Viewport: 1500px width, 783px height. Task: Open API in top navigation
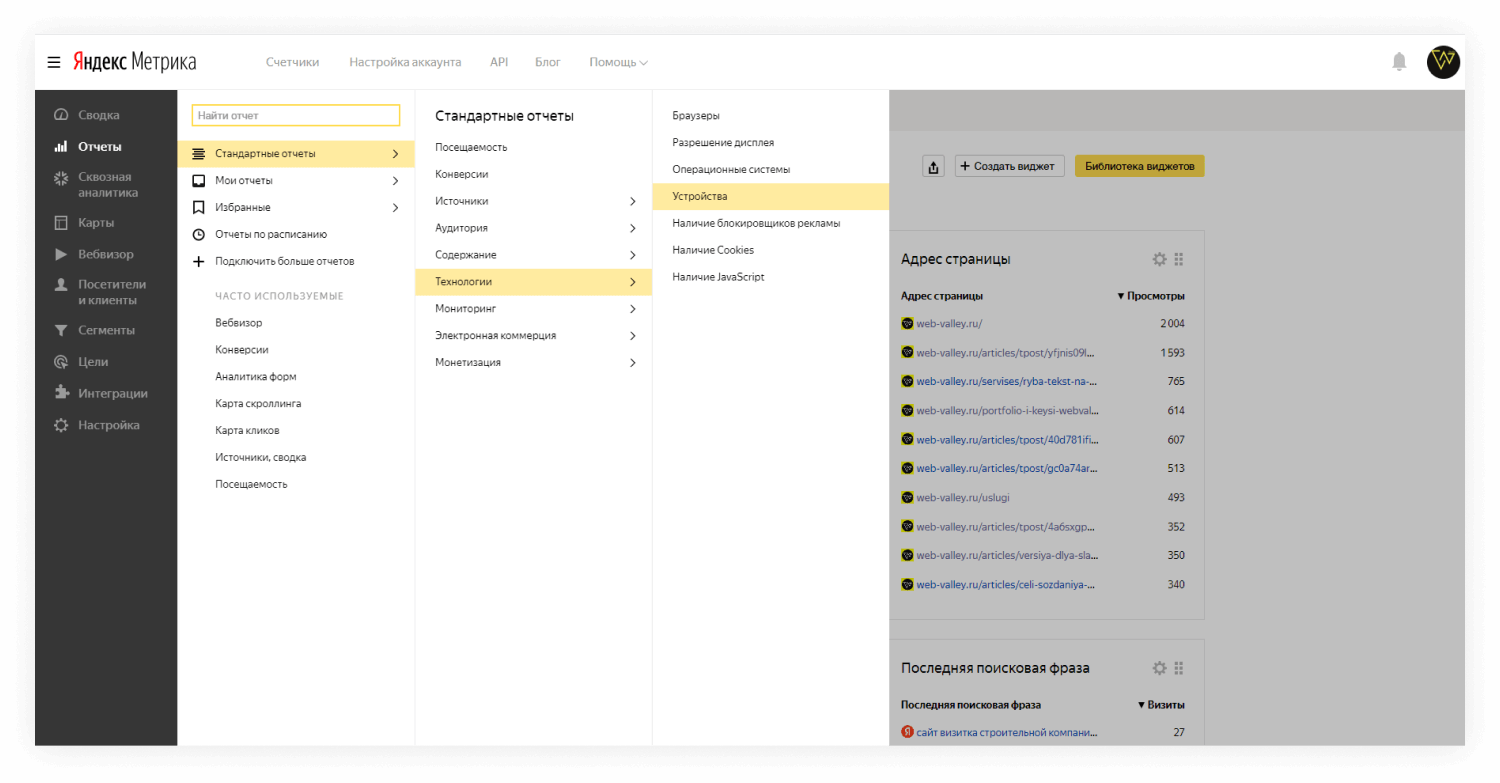(499, 62)
